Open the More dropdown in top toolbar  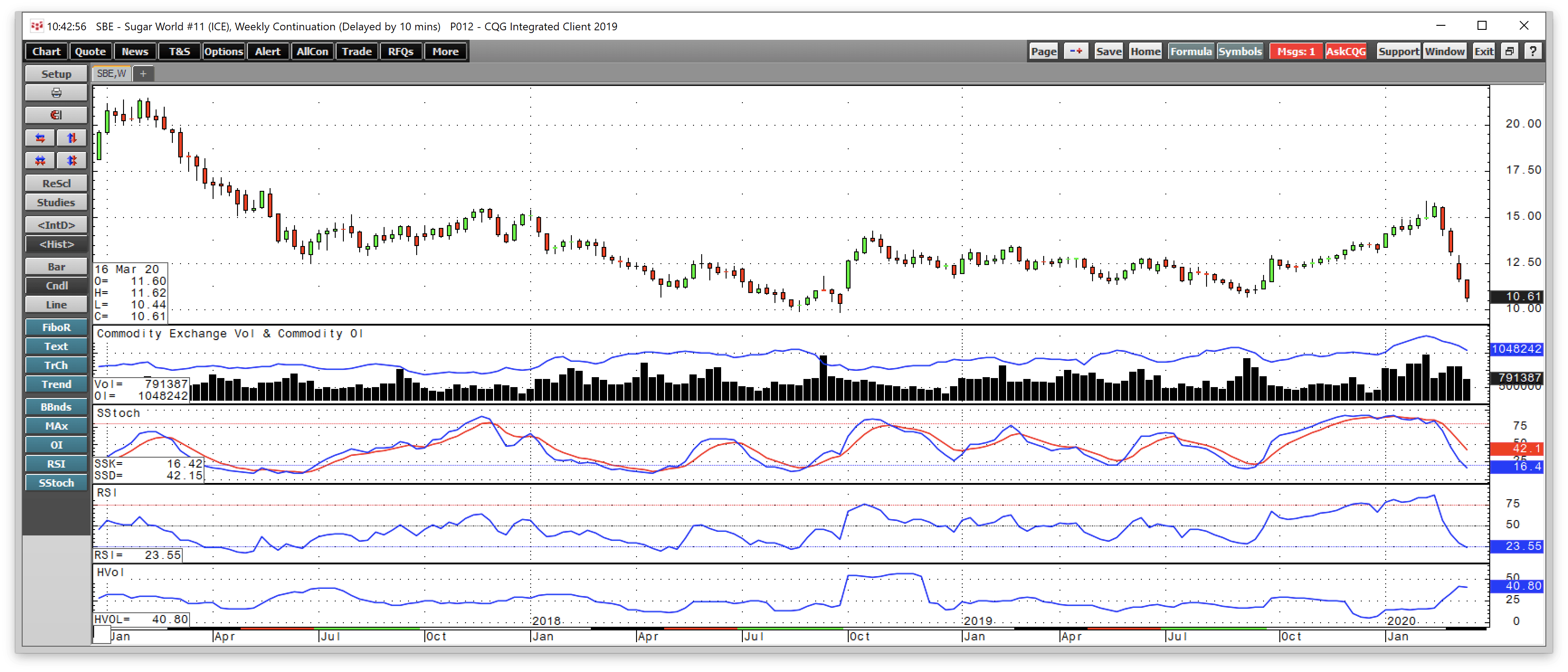[446, 52]
